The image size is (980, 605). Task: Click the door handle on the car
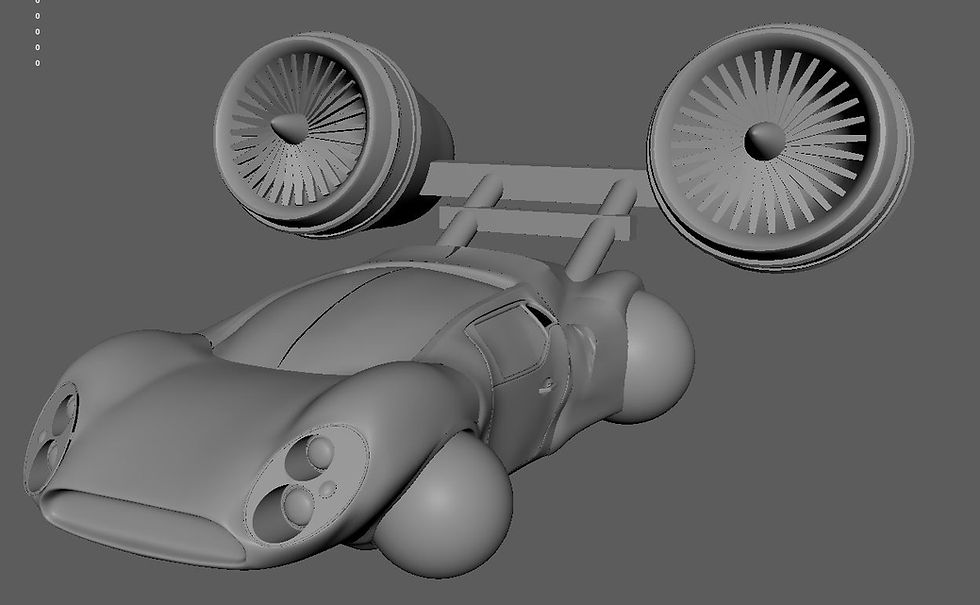[x=546, y=387]
